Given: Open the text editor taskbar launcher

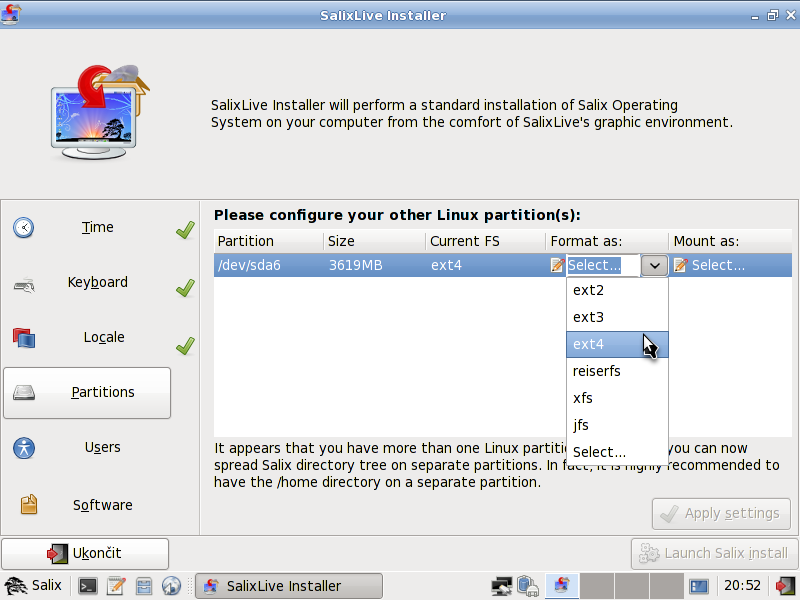Looking at the screenshot, I should click(x=116, y=586).
